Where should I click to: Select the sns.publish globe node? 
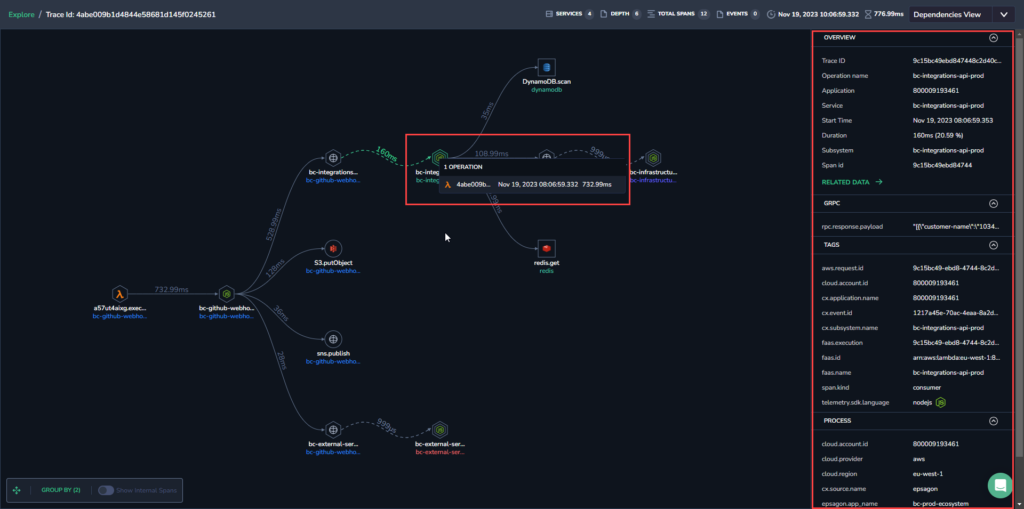point(333,339)
